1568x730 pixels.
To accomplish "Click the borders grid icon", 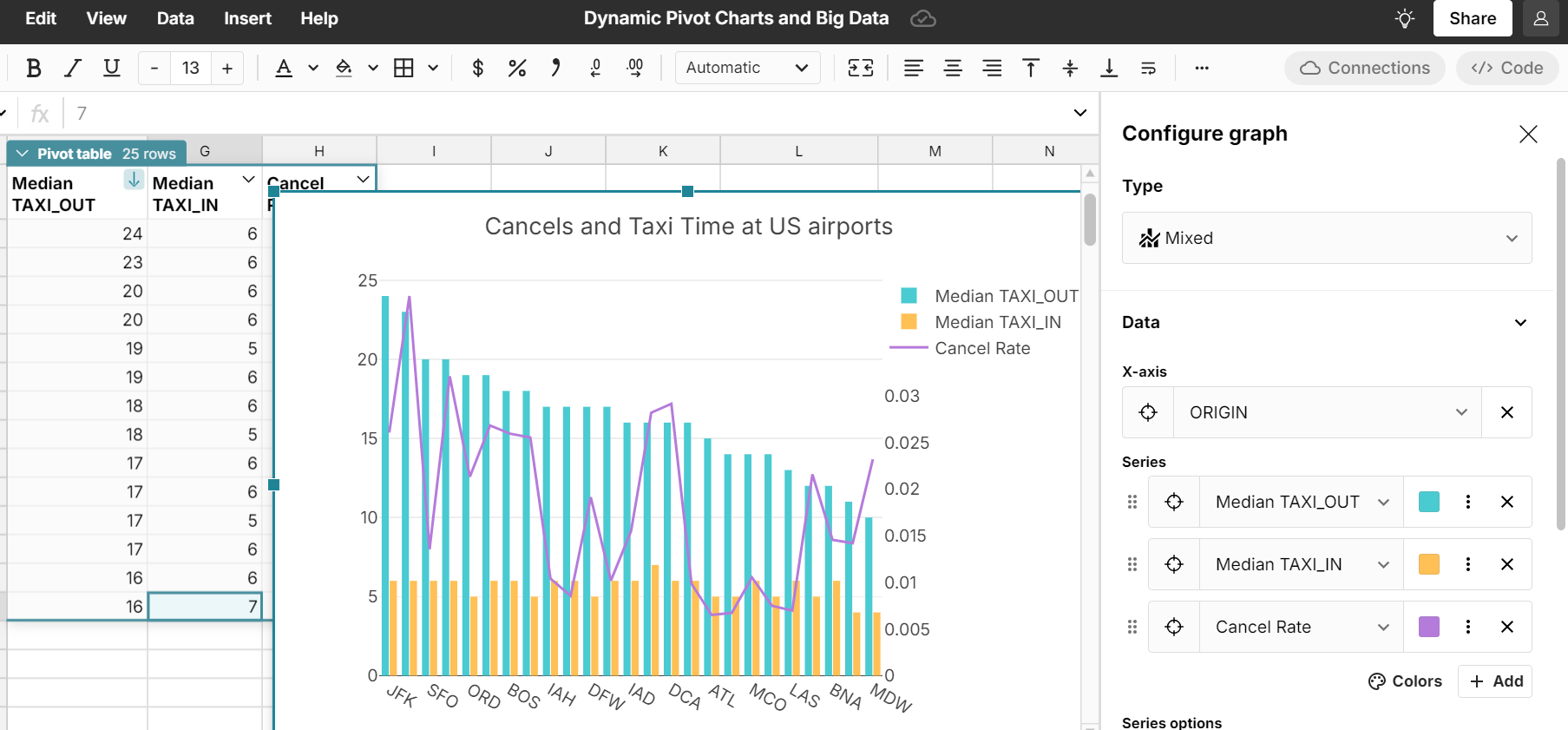I will [403, 68].
